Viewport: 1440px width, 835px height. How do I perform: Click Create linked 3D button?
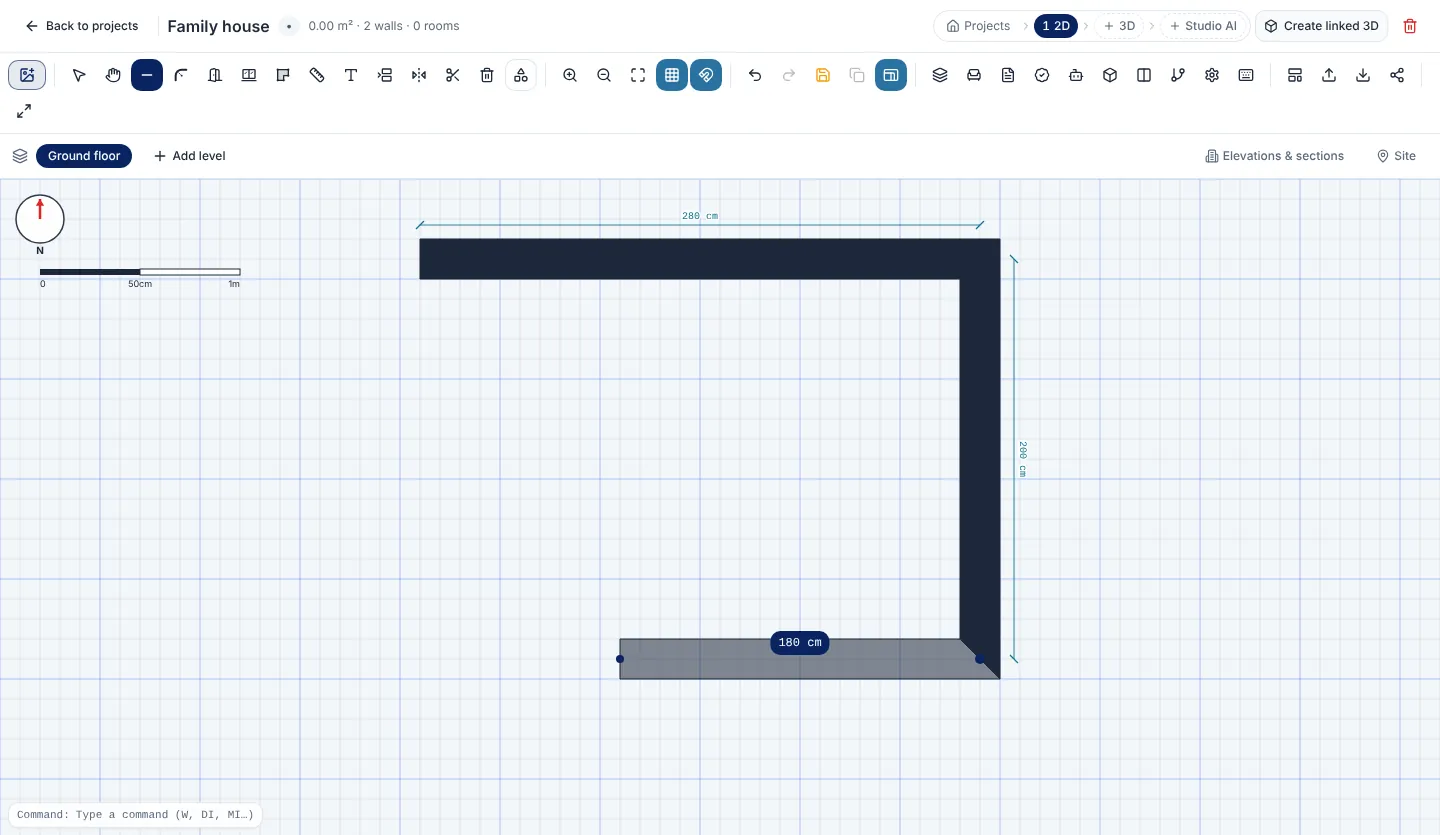click(1322, 26)
